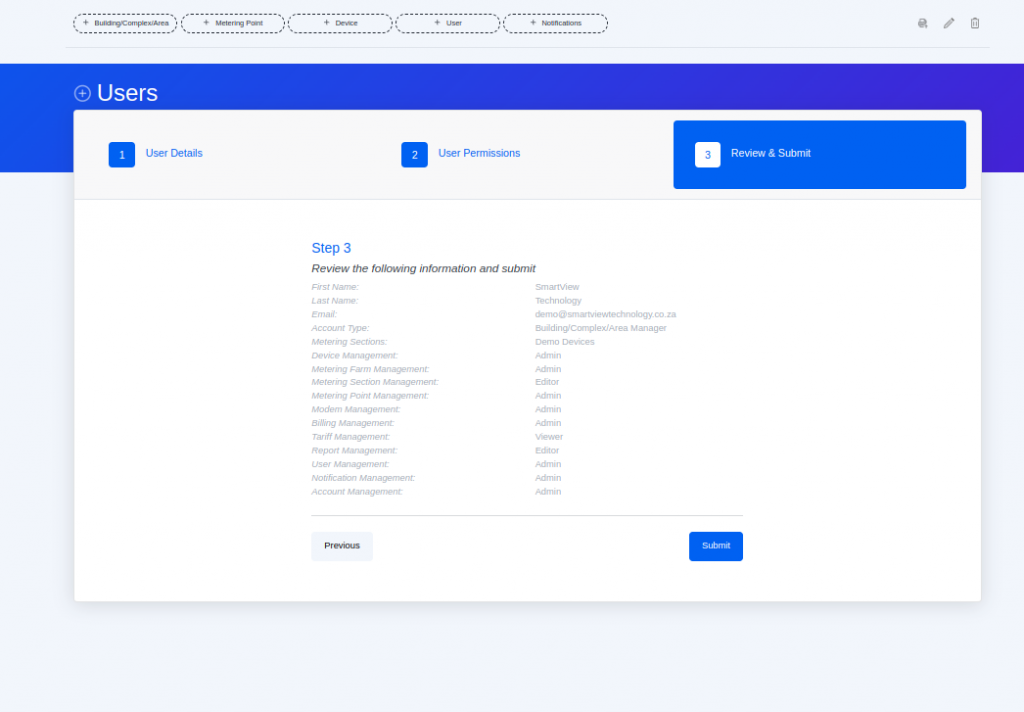This screenshot has width=1024, height=712.
Task: Click the 'Metering Point Management:' label
Action: (x=370, y=396)
